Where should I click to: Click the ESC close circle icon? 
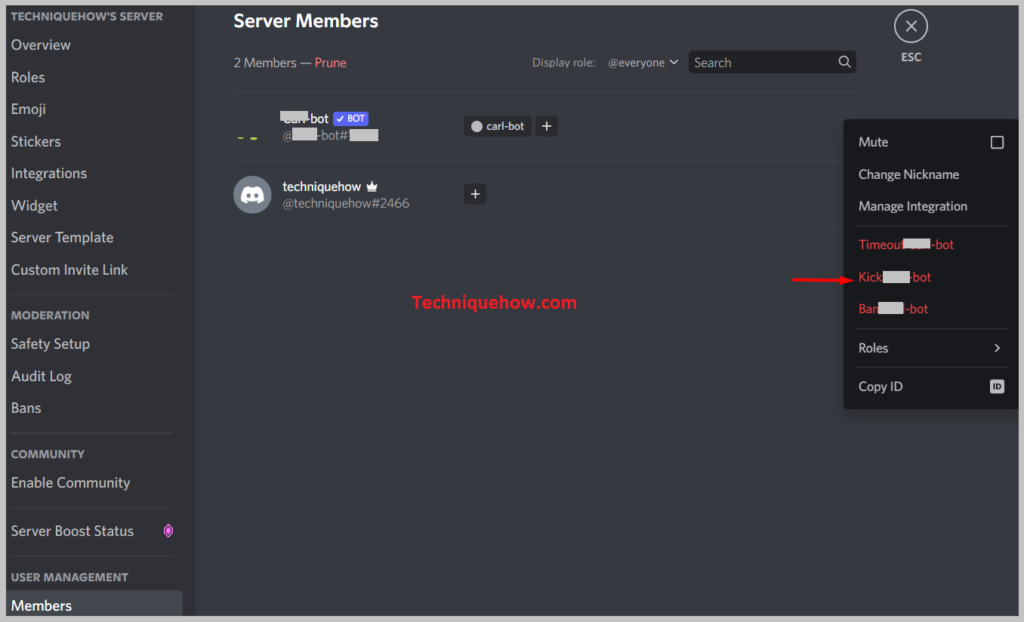[910, 27]
